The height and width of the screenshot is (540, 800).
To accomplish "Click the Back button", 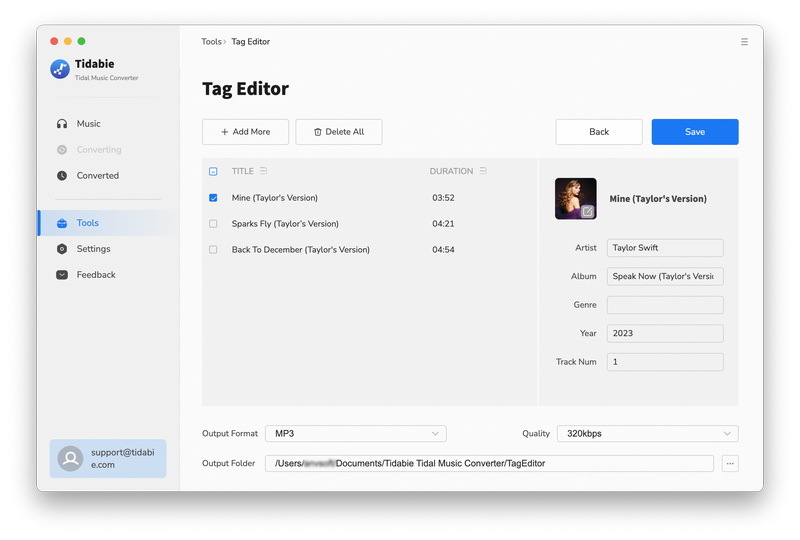I will pos(599,132).
